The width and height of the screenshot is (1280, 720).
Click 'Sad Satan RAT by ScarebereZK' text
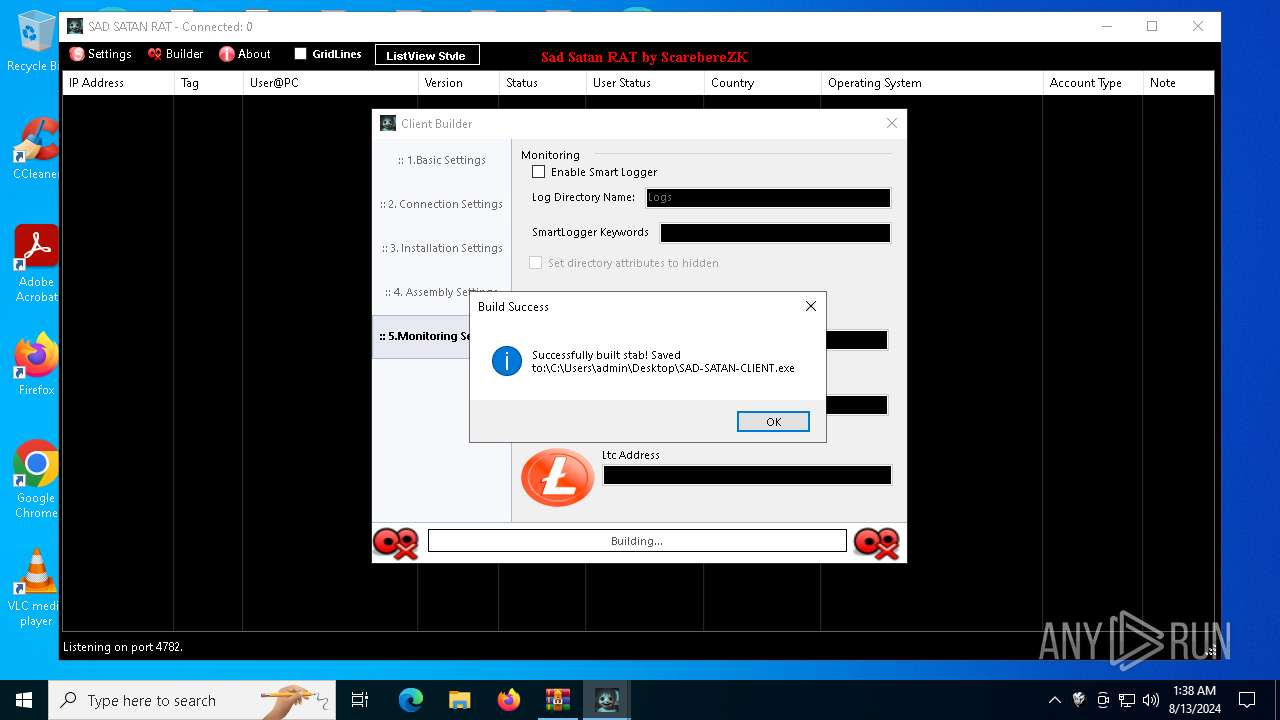pos(644,57)
